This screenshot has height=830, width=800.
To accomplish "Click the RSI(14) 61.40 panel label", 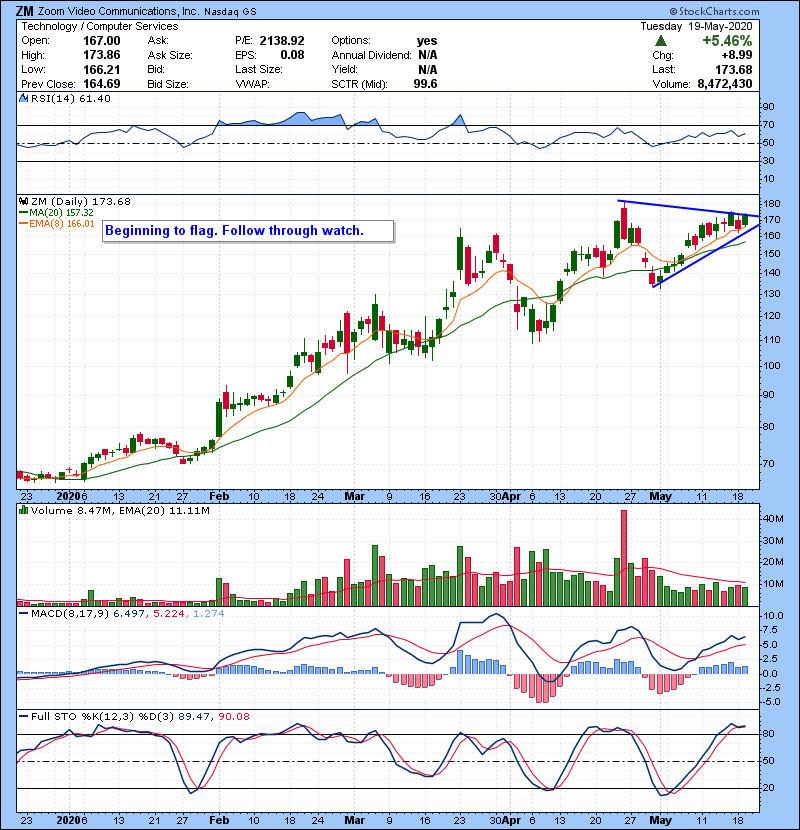I will pos(70,98).
